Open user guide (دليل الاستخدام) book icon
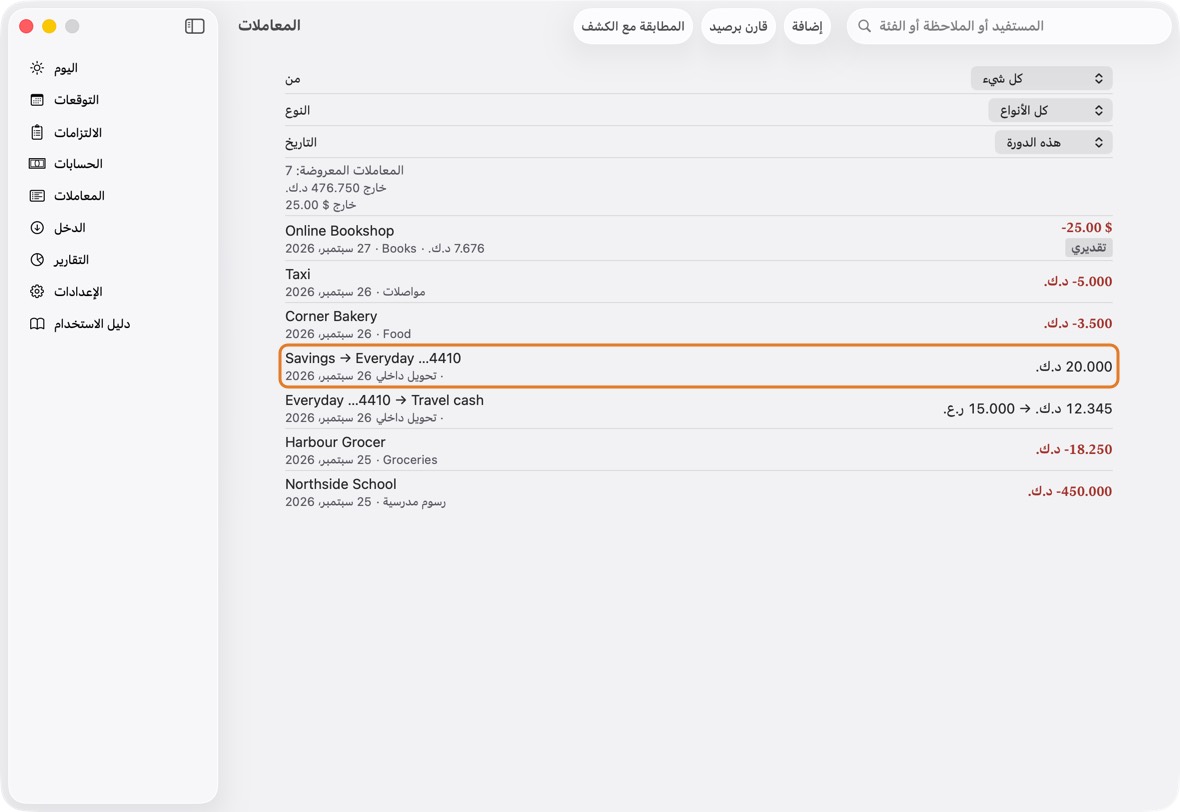This screenshot has height=812, width=1180. [37, 324]
